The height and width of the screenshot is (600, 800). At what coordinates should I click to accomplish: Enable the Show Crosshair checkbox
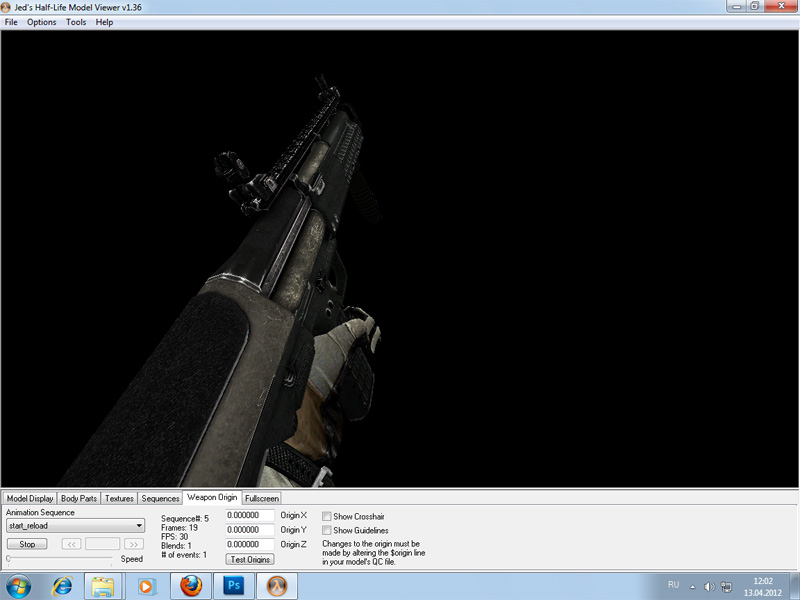click(x=327, y=516)
